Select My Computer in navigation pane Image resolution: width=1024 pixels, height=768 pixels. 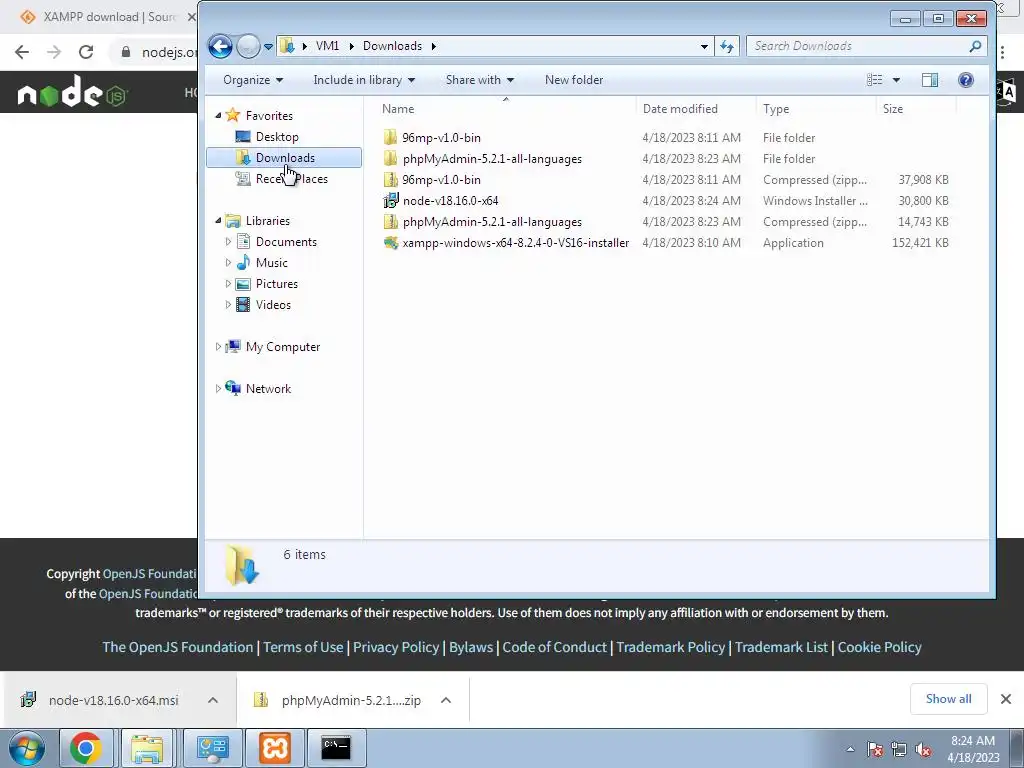click(x=283, y=347)
